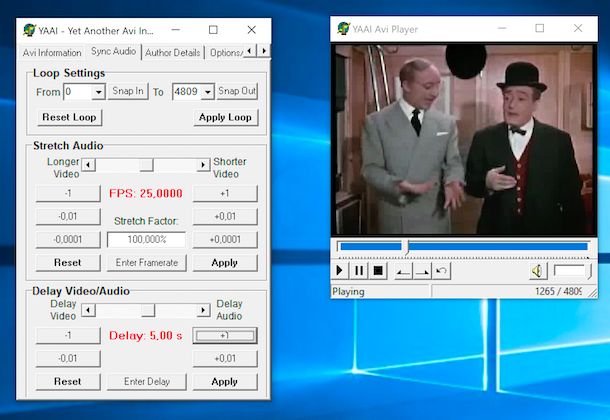Click the +0,01 button in Stretch Audio
The width and height of the screenshot is (610, 420).
tap(225, 216)
